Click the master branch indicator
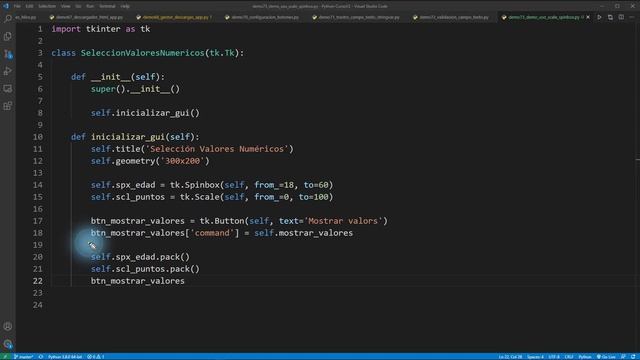This screenshot has width=640, height=360. tap(23, 357)
